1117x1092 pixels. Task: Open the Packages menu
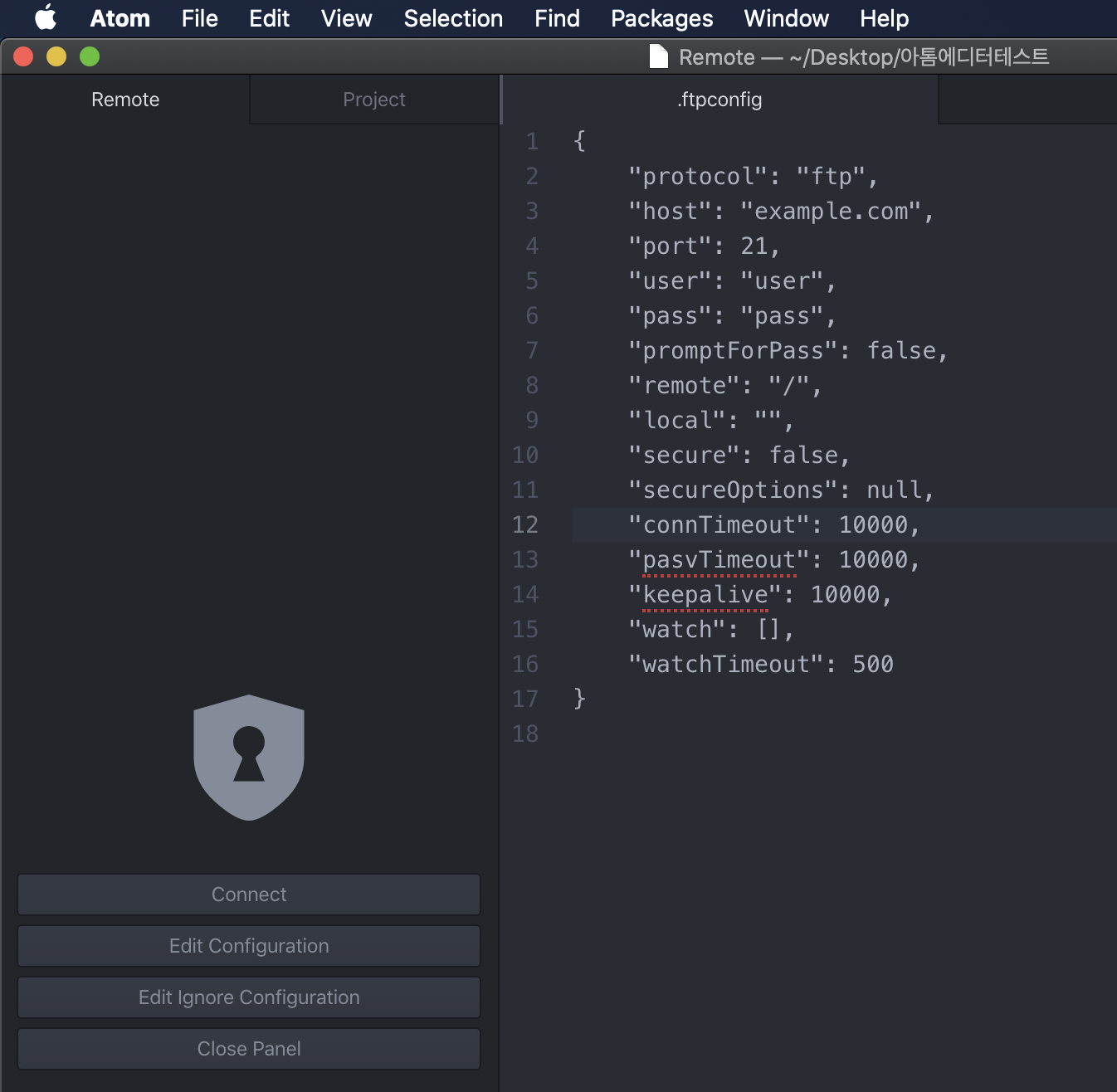662,18
